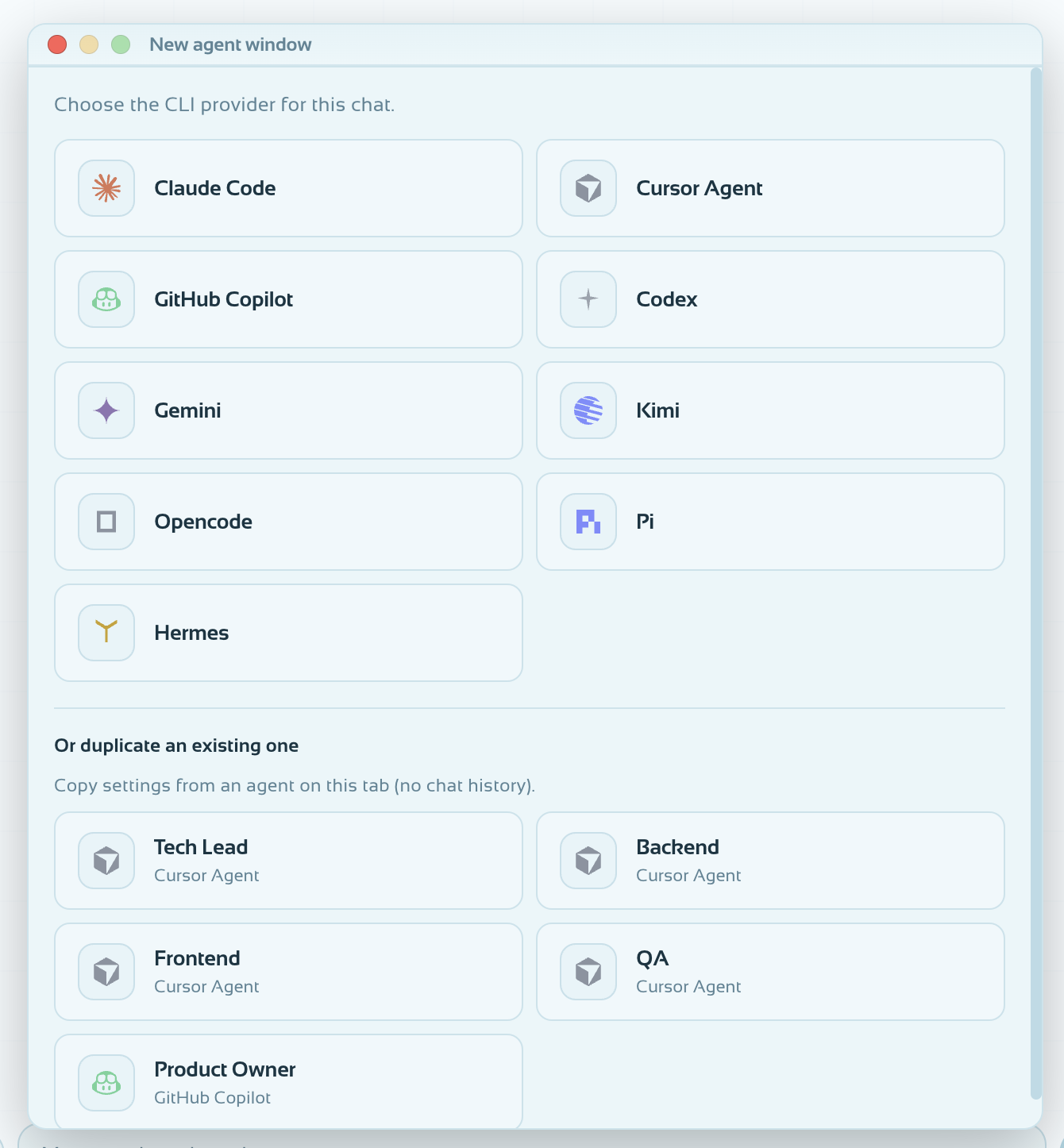Image resolution: width=1064 pixels, height=1148 pixels.
Task: Click the GitHub Copilot icon in providers list
Action: [x=106, y=299]
